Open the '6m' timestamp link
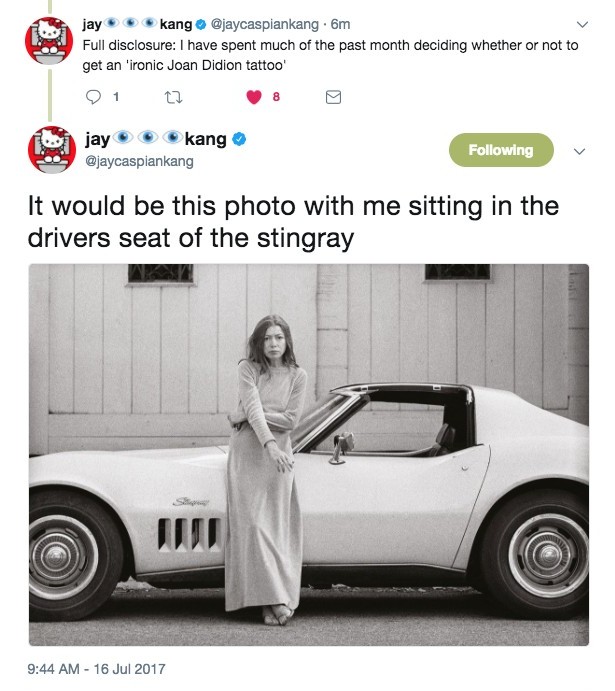Image resolution: width=615 pixels, height=691 pixels. pos(339,22)
